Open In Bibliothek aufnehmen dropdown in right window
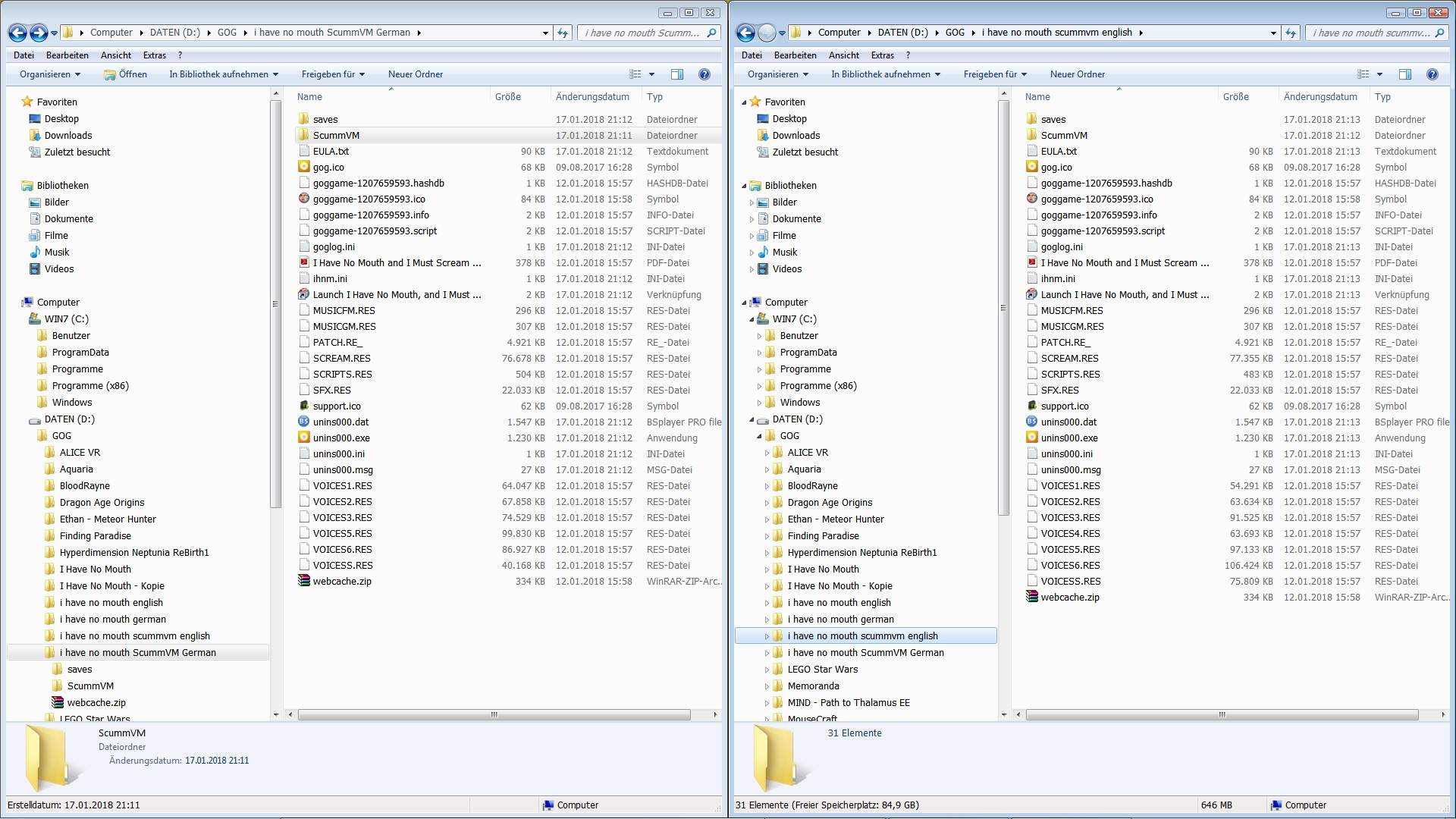 point(886,74)
